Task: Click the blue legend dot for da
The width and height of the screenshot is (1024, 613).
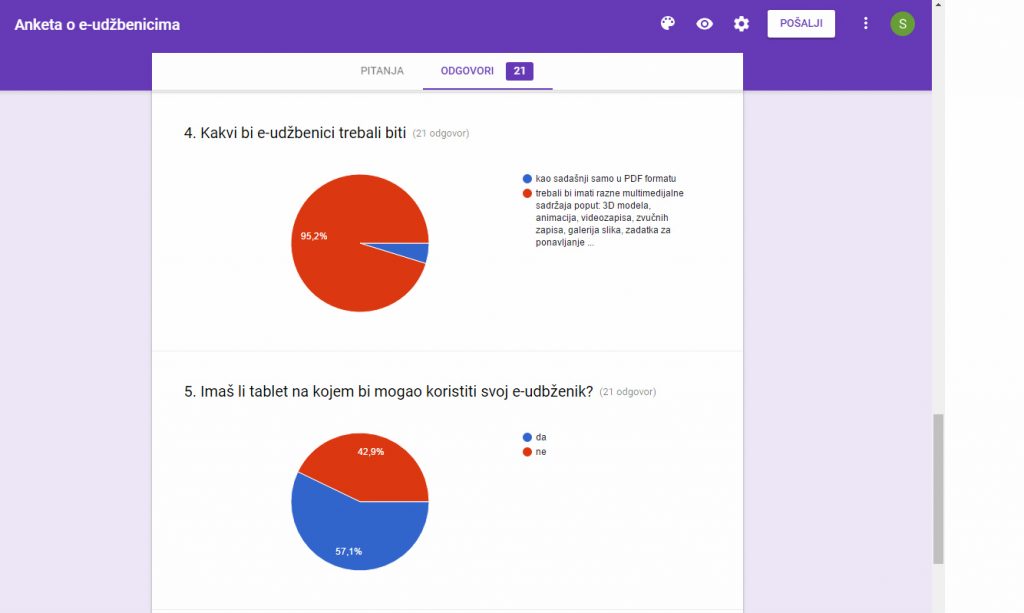Action: coord(527,437)
